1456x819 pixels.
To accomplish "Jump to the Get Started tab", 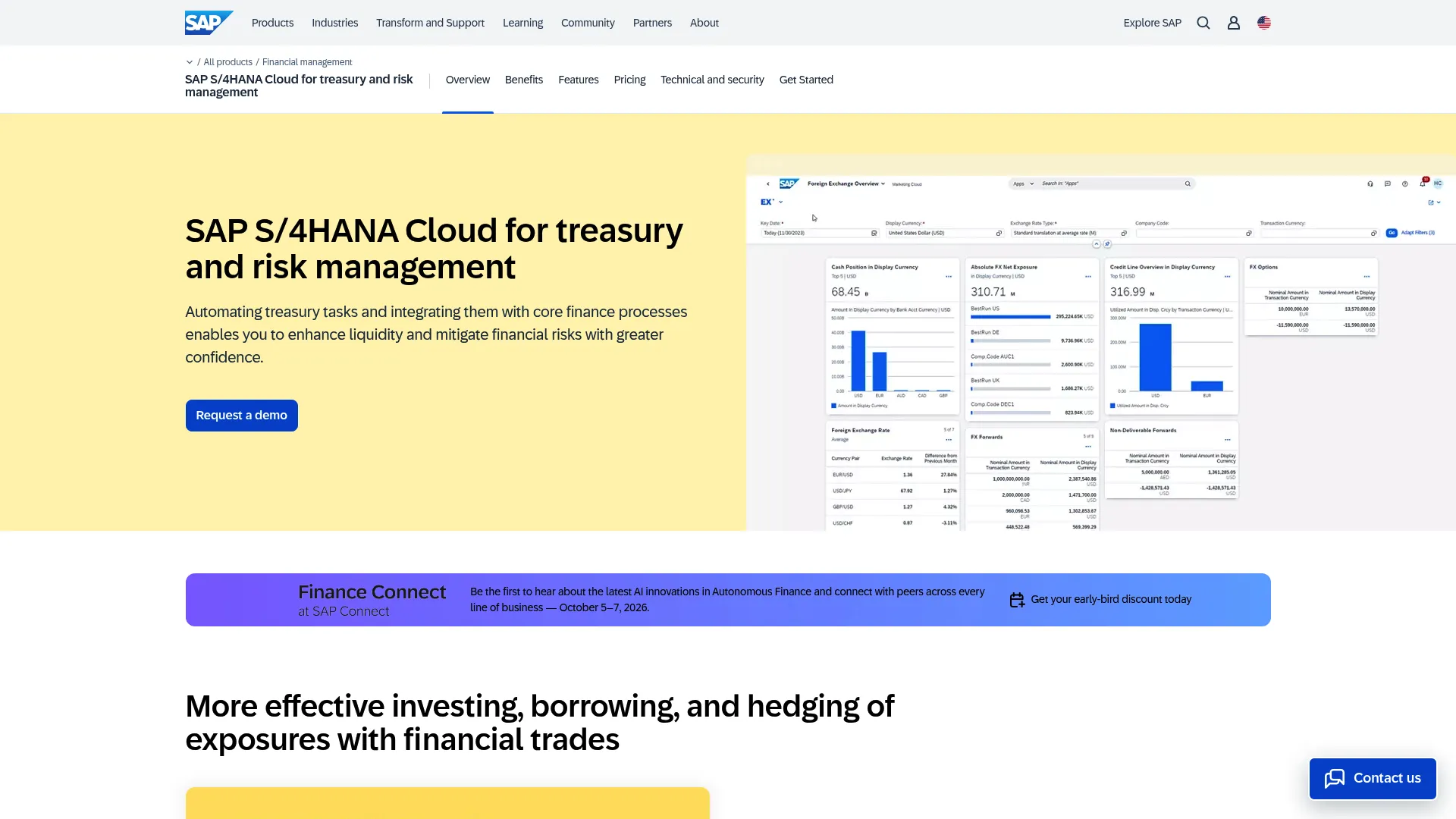I will 806,80.
